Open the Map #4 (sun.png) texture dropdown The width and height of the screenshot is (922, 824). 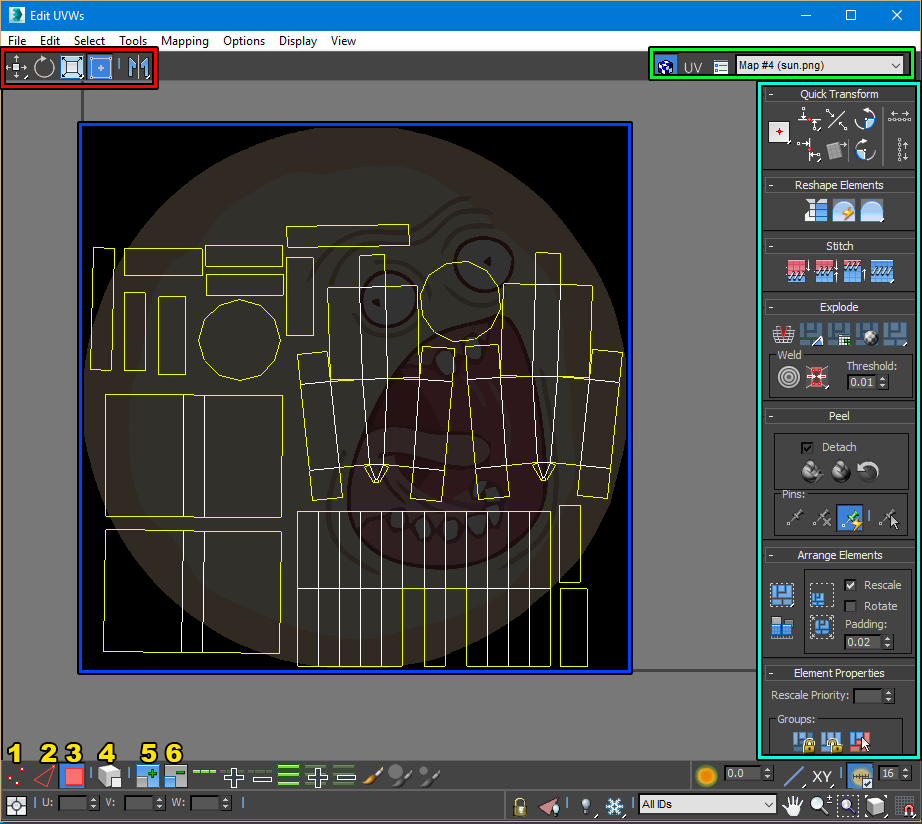(x=819, y=66)
